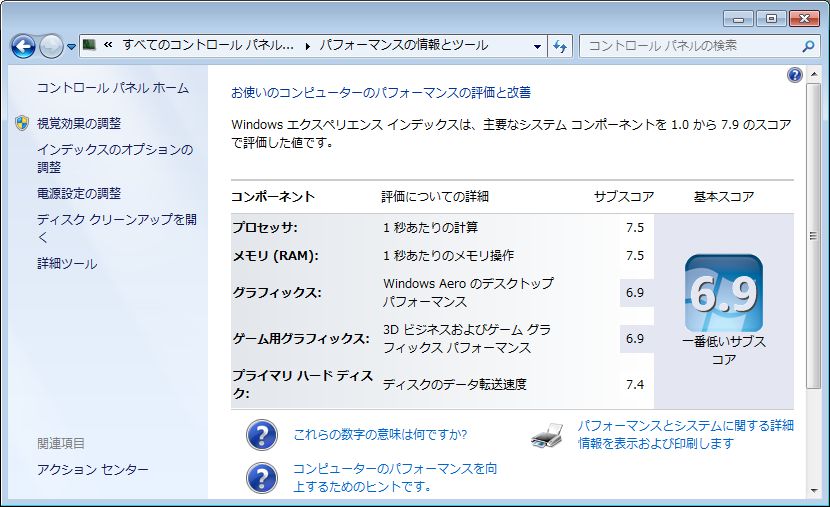
Task: Click question icon beside performance hints link
Action: (x=261, y=477)
